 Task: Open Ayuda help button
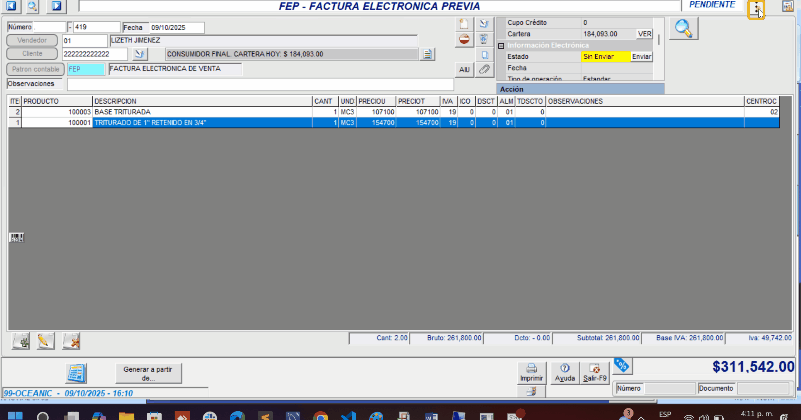(x=565, y=373)
